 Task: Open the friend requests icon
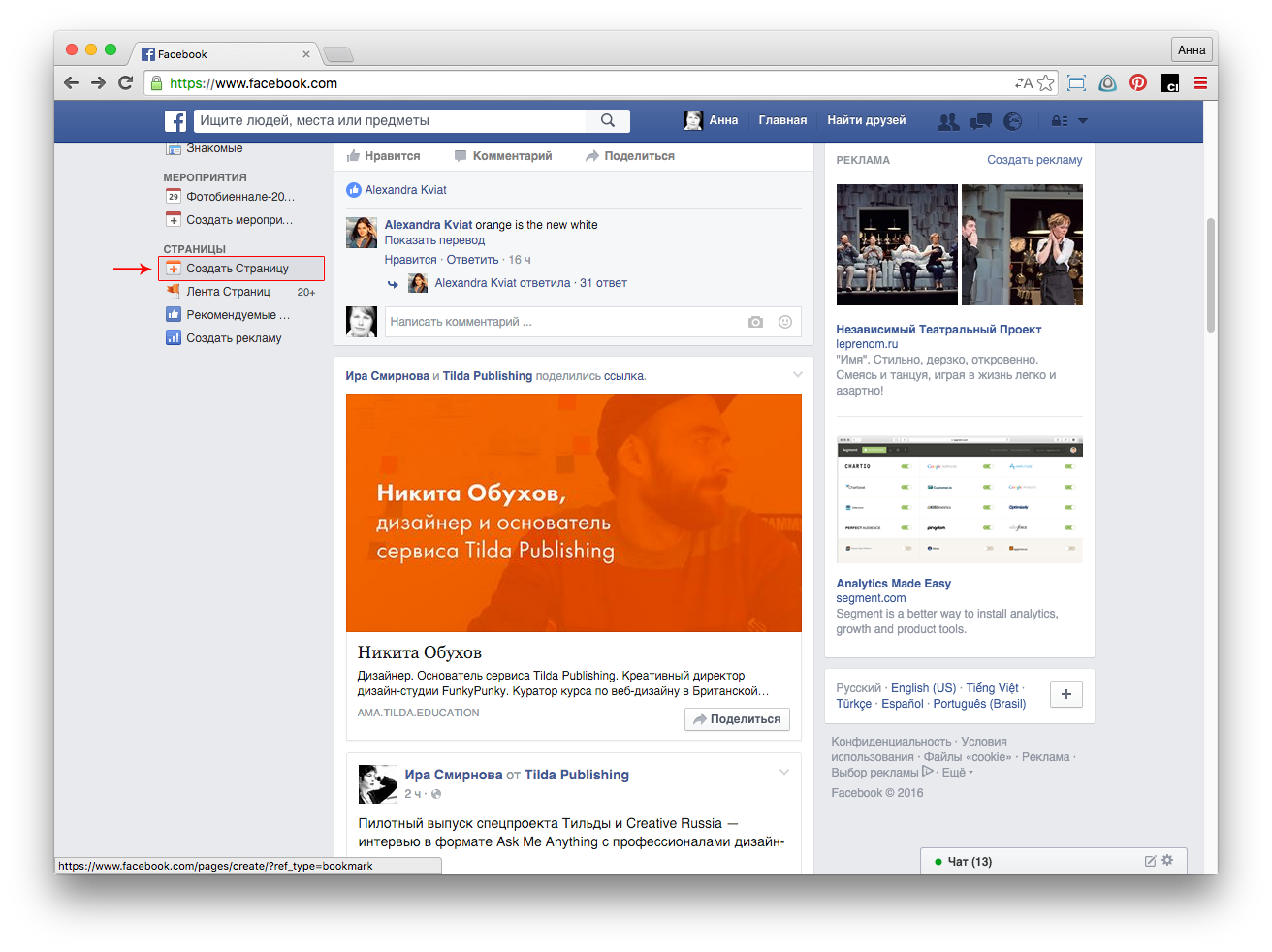point(948,121)
